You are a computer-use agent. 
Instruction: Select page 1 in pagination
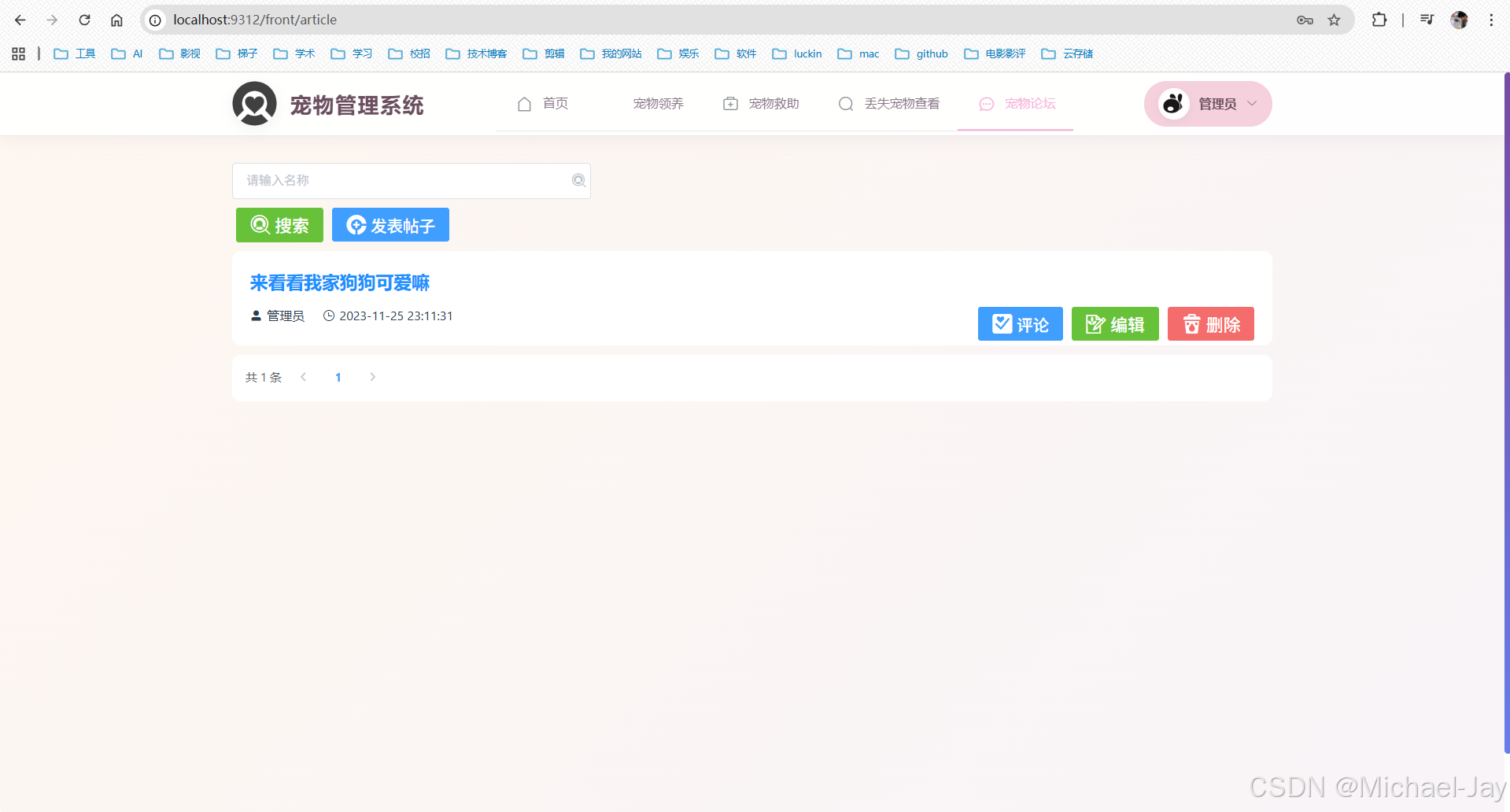coord(338,378)
